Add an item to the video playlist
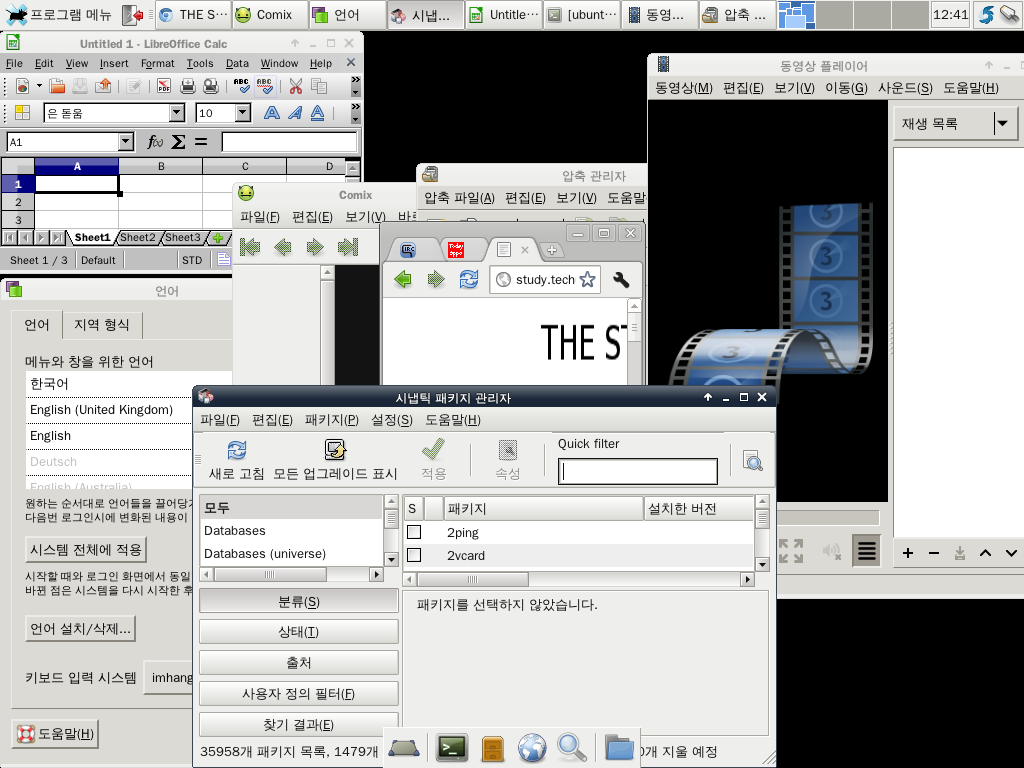 908,553
